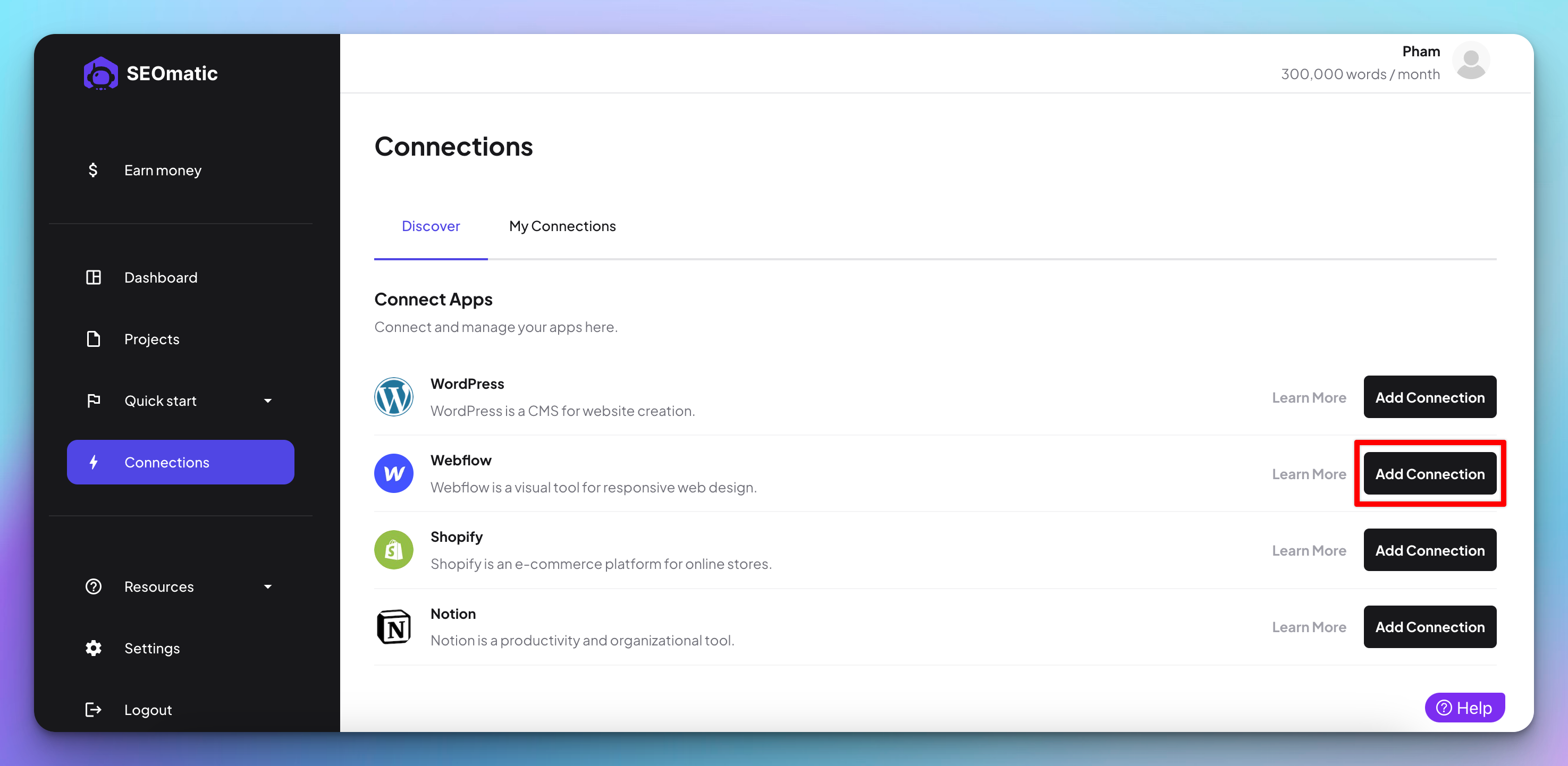Click the Projects document icon
Image resolution: width=1568 pixels, height=766 pixels.
[93, 339]
